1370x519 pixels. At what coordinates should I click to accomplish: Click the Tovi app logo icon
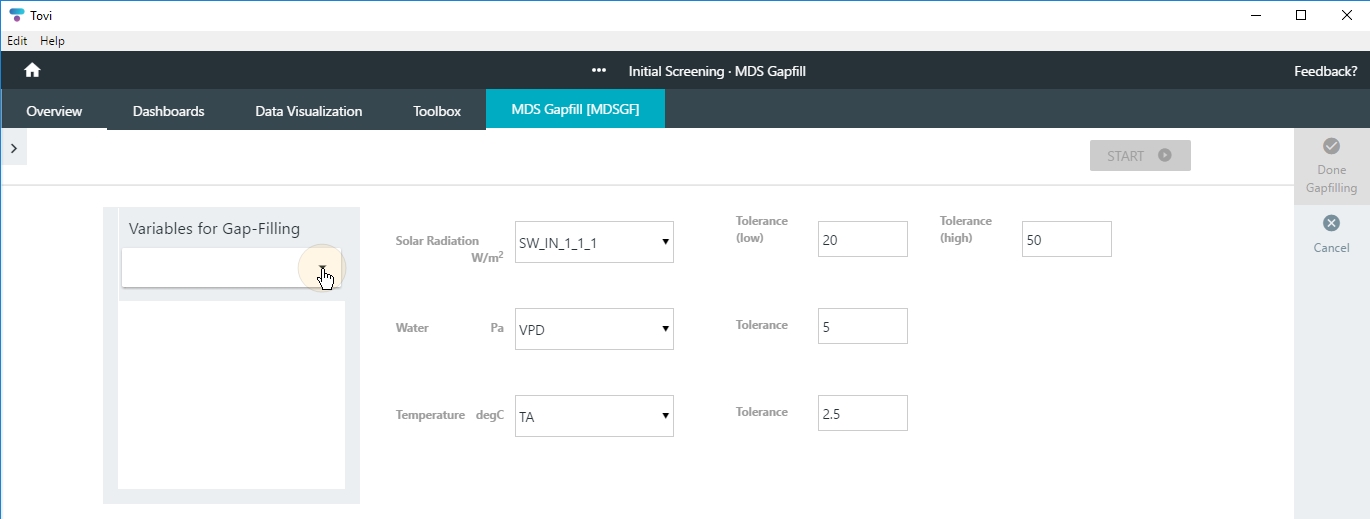pos(16,15)
